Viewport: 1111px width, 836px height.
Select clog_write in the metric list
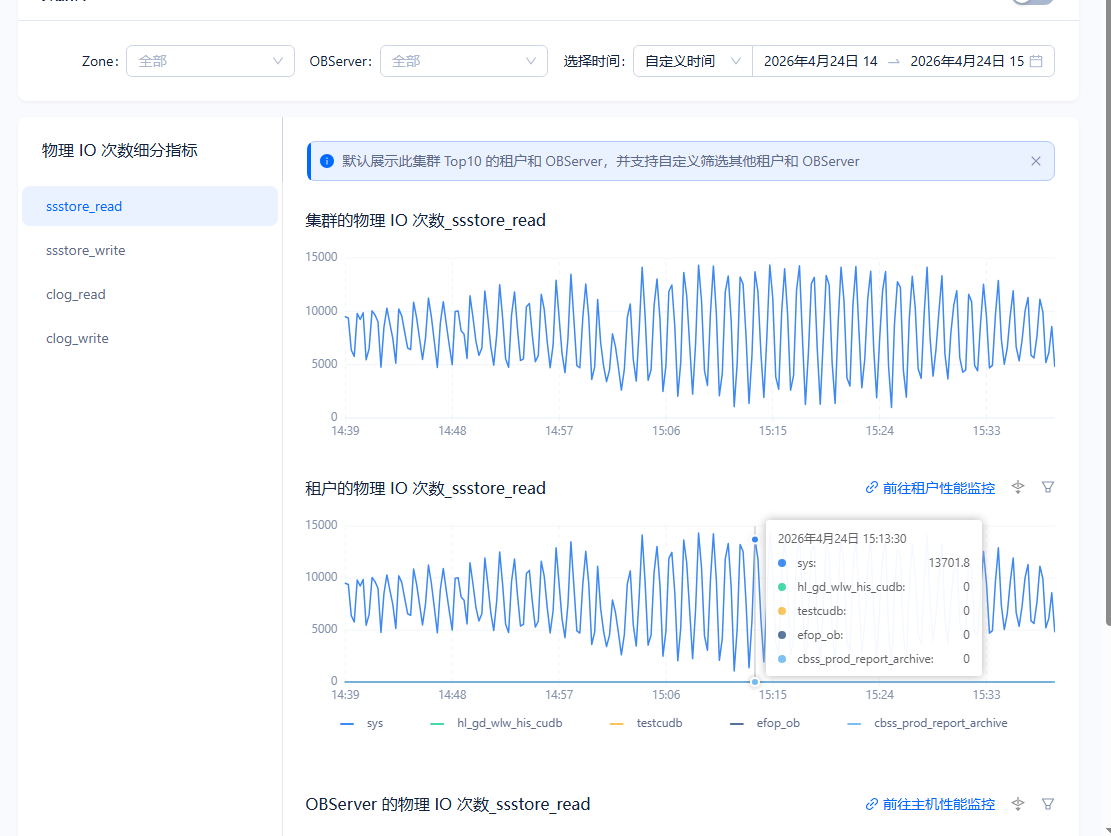tap(77, 338)
